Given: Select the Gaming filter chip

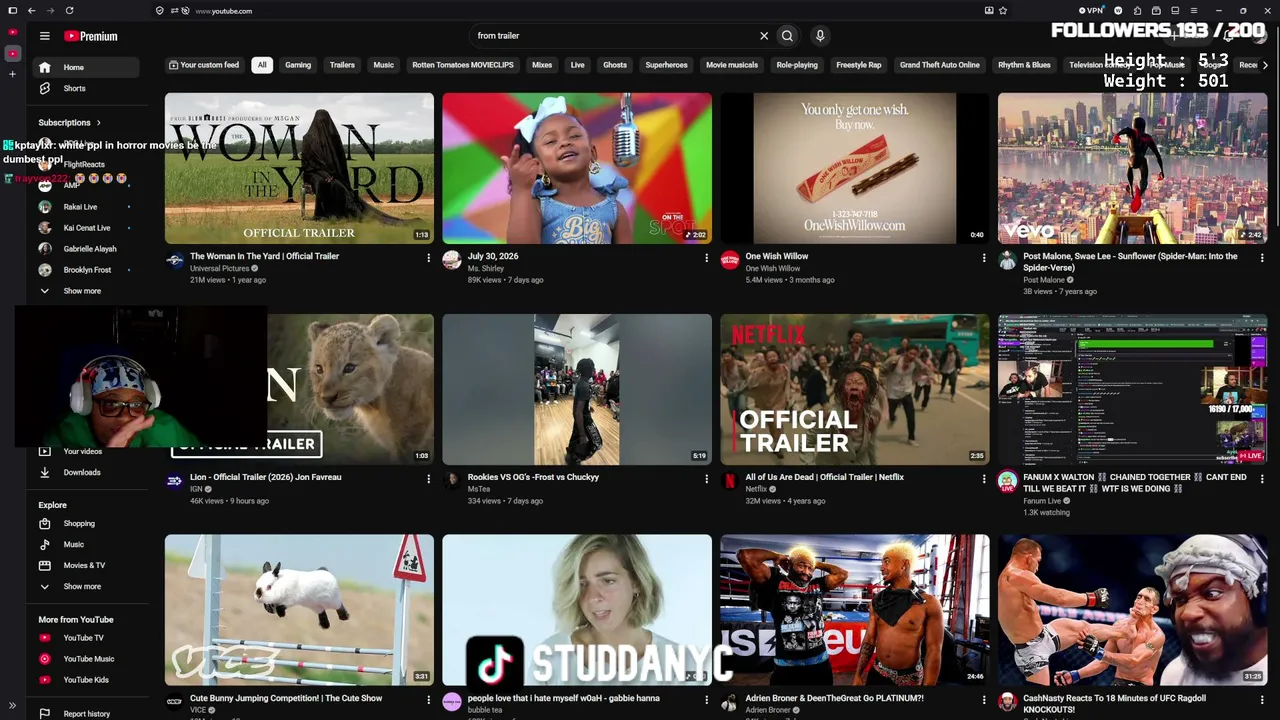Looking at the screenshot, I should [298, 65].
